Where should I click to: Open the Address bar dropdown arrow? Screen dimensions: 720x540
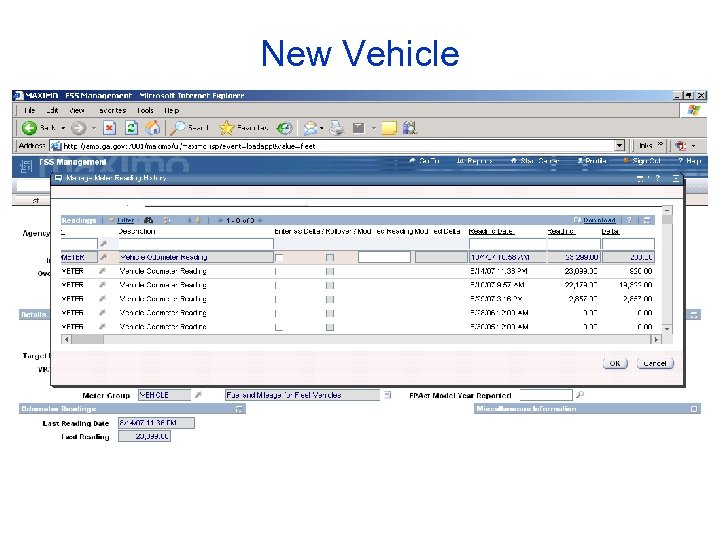coord(619,146)
